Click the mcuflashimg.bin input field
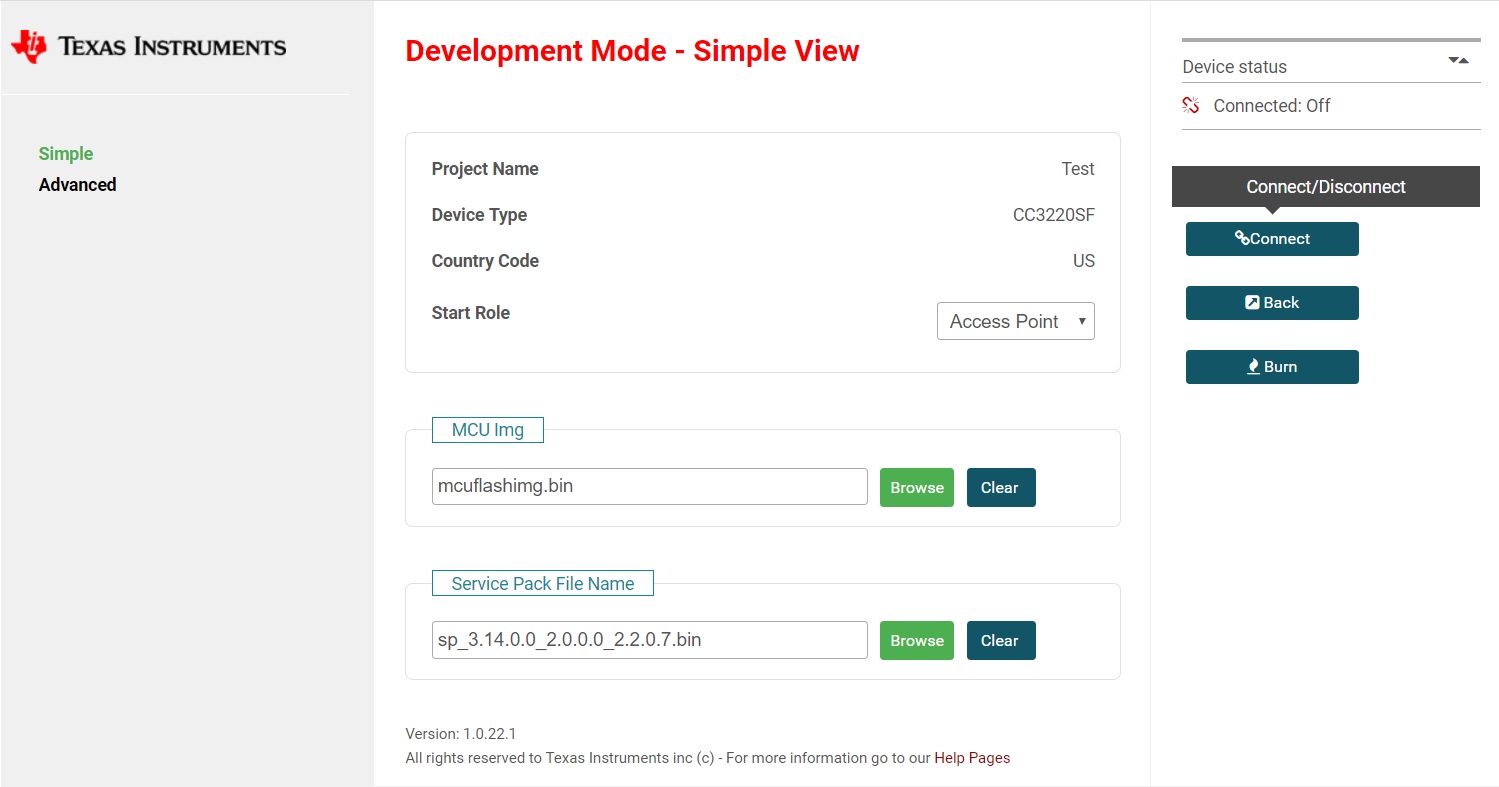 coord(650,487)
